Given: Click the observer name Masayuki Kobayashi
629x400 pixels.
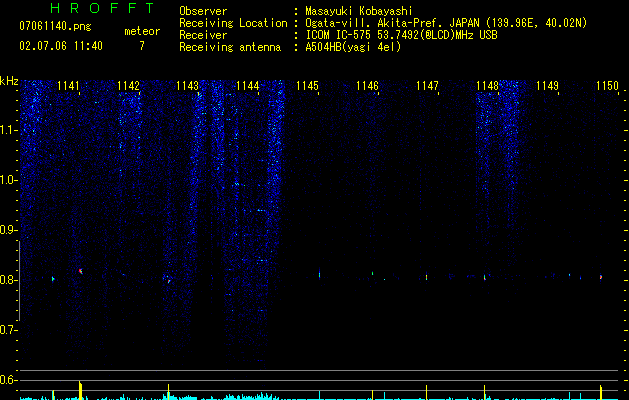Looking at the screenshot, I should 359,11.
